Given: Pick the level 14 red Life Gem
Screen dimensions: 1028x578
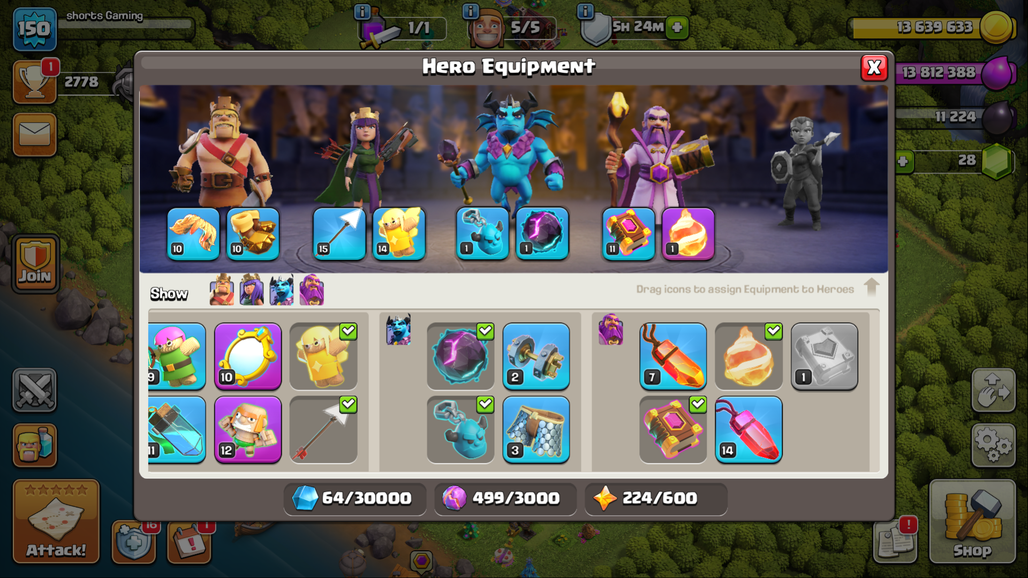Looking at the screenshot, I should [x=749, y=430].
